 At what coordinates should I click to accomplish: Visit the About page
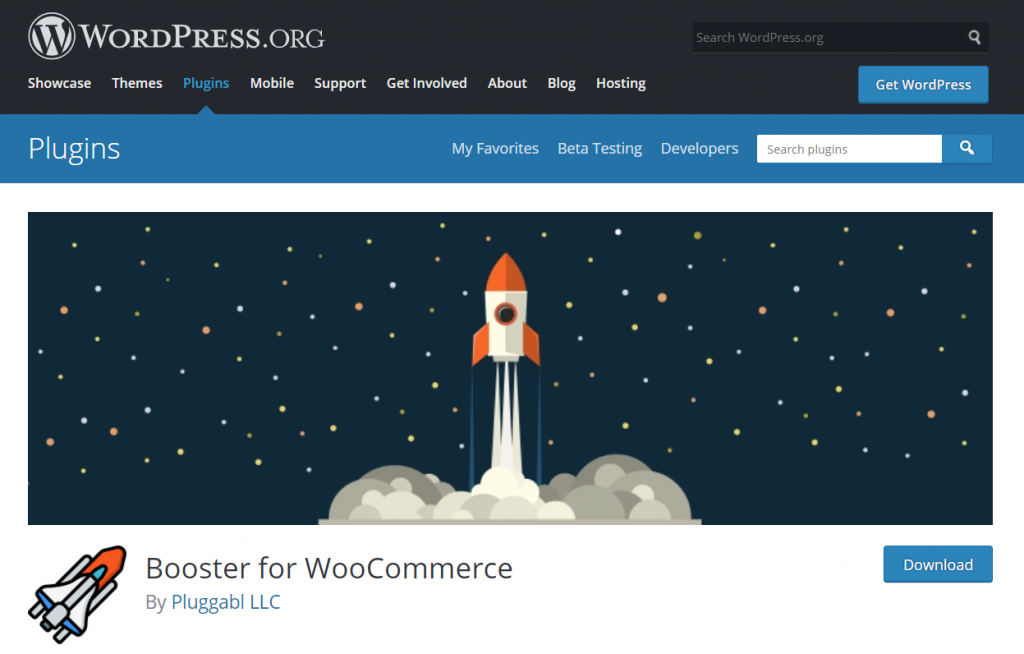tap(507, 83)
